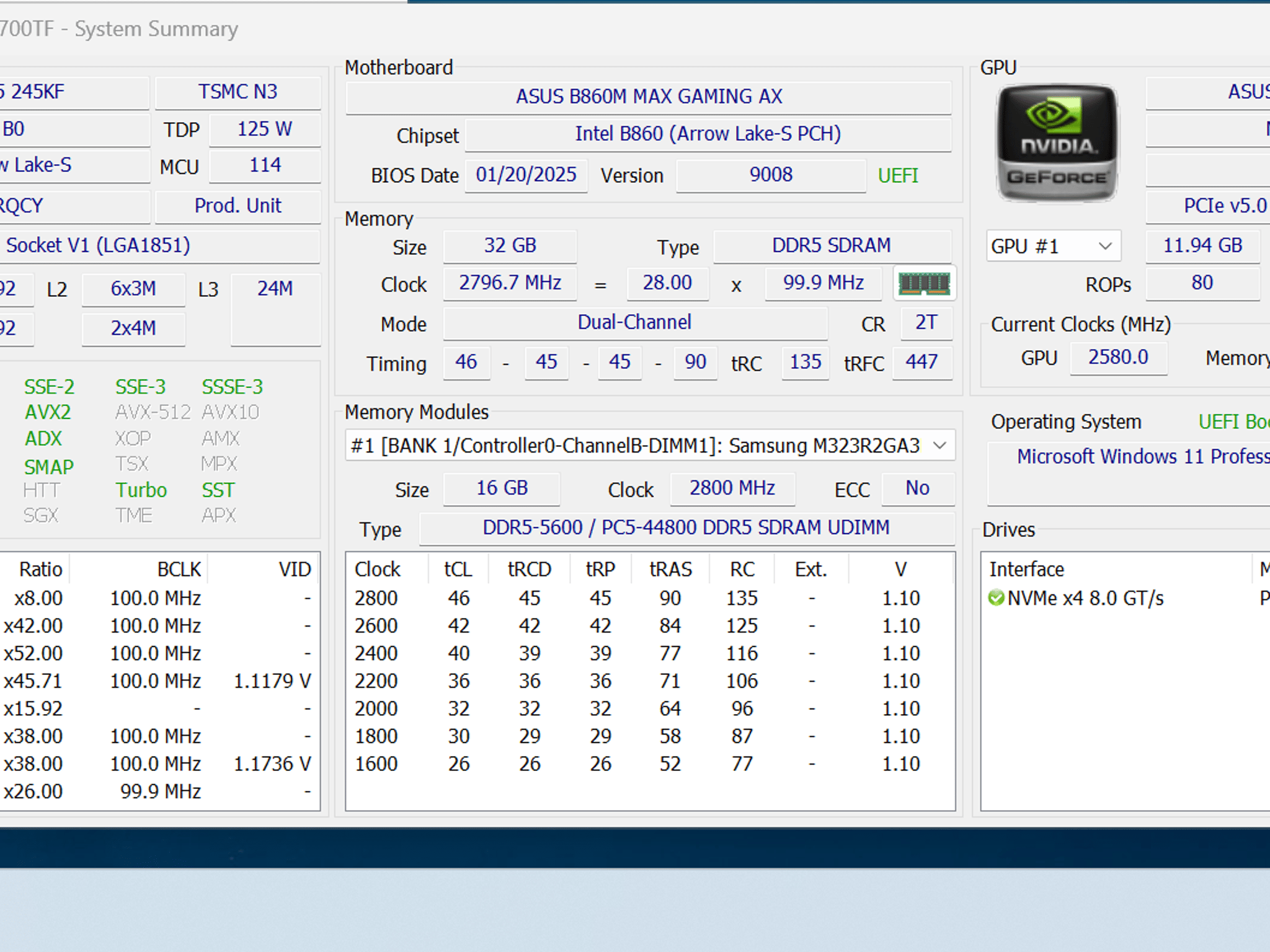Open the GPU #1 selector dropdown
Screen dimensions: 1270x952
[x=1053, y=246]
